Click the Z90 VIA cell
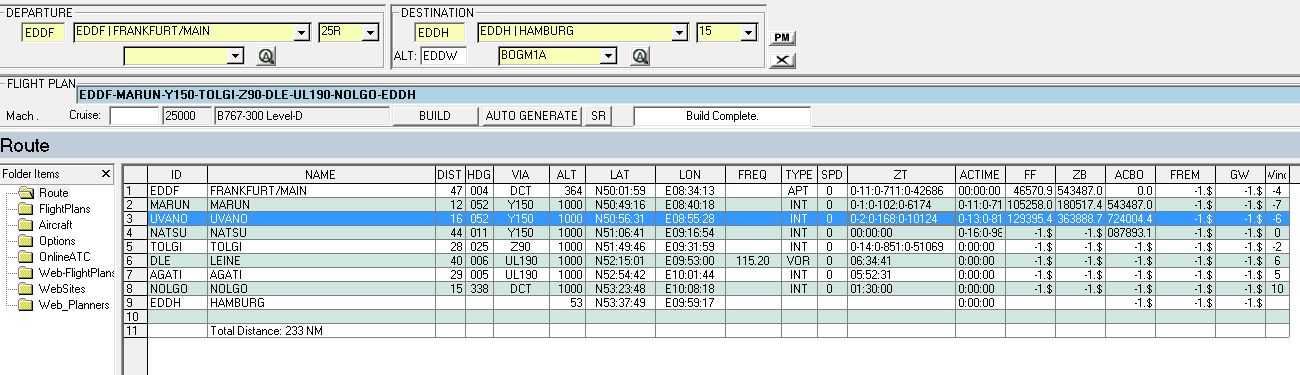This screenshot has width=1300, height=375. tap(519, 246)
